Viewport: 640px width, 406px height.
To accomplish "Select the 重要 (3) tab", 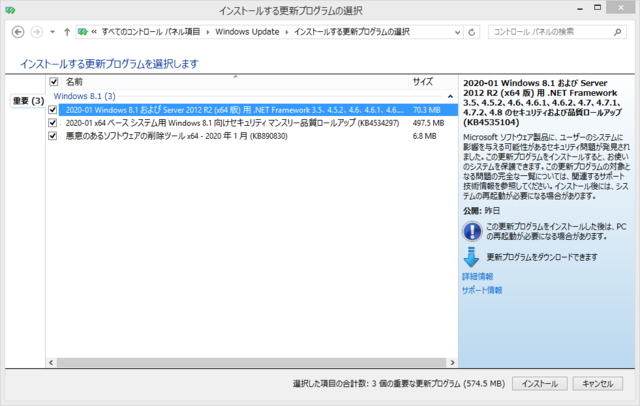I will (28, 101).
